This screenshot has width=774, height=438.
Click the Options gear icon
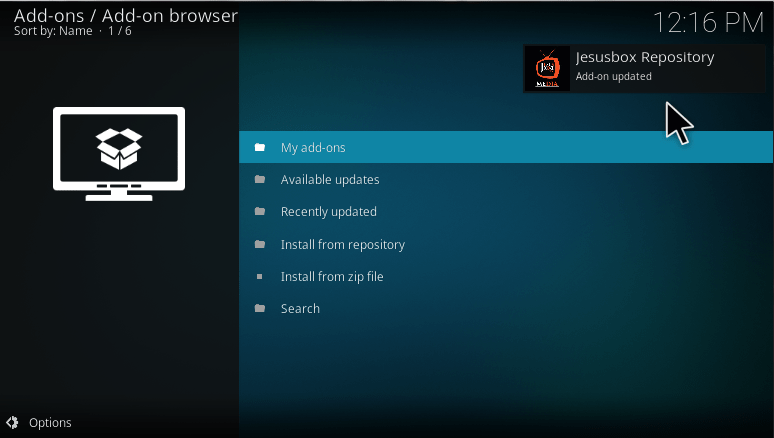click(x=13, y=422)
